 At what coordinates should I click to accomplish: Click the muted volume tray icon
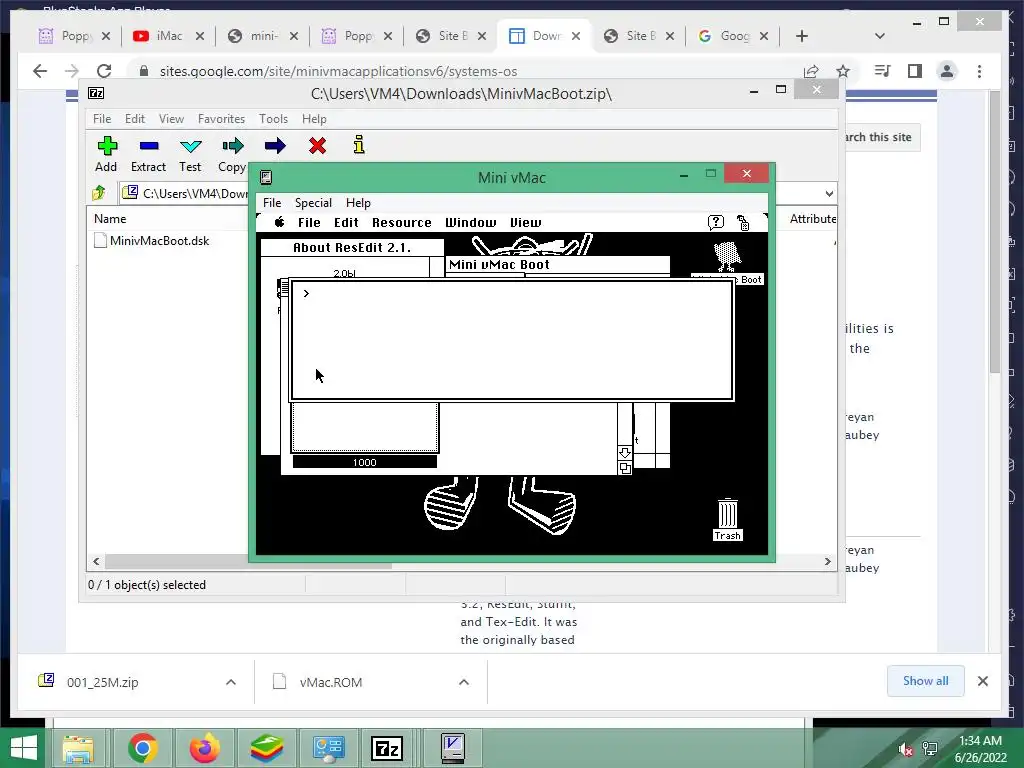[x=905, y=749]
